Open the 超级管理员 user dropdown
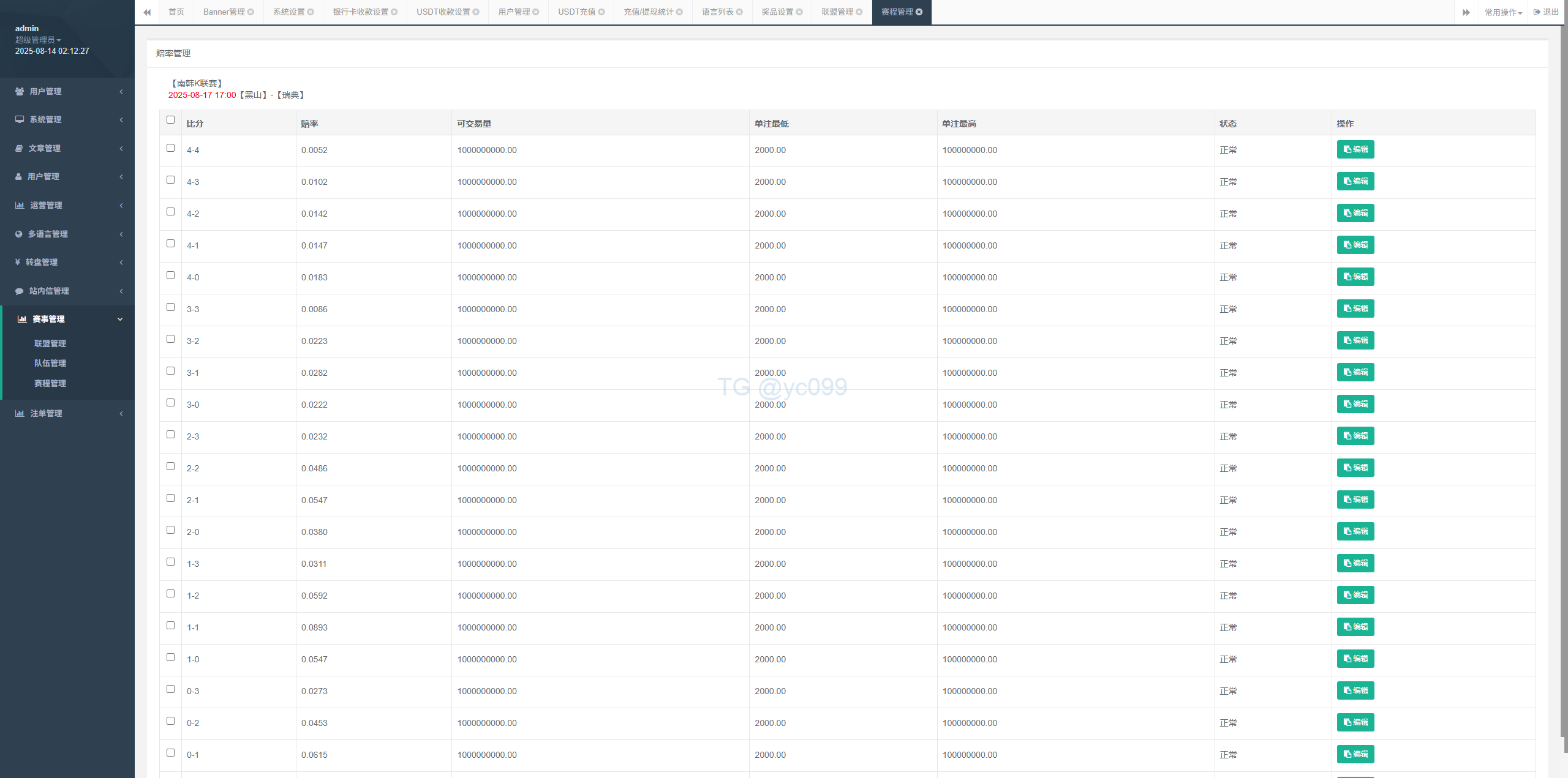1568x778 pixels. [x=38, y=40]
